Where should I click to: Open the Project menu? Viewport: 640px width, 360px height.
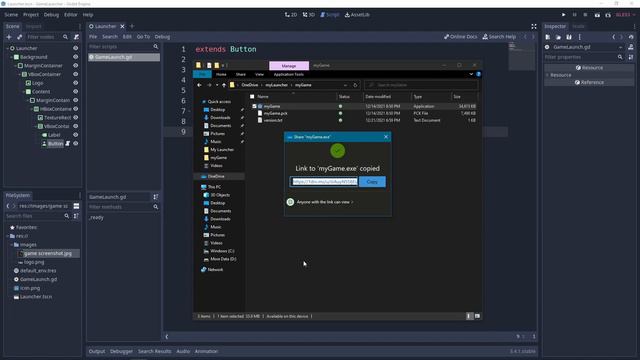pyautogui.click(x=31, y=15)
